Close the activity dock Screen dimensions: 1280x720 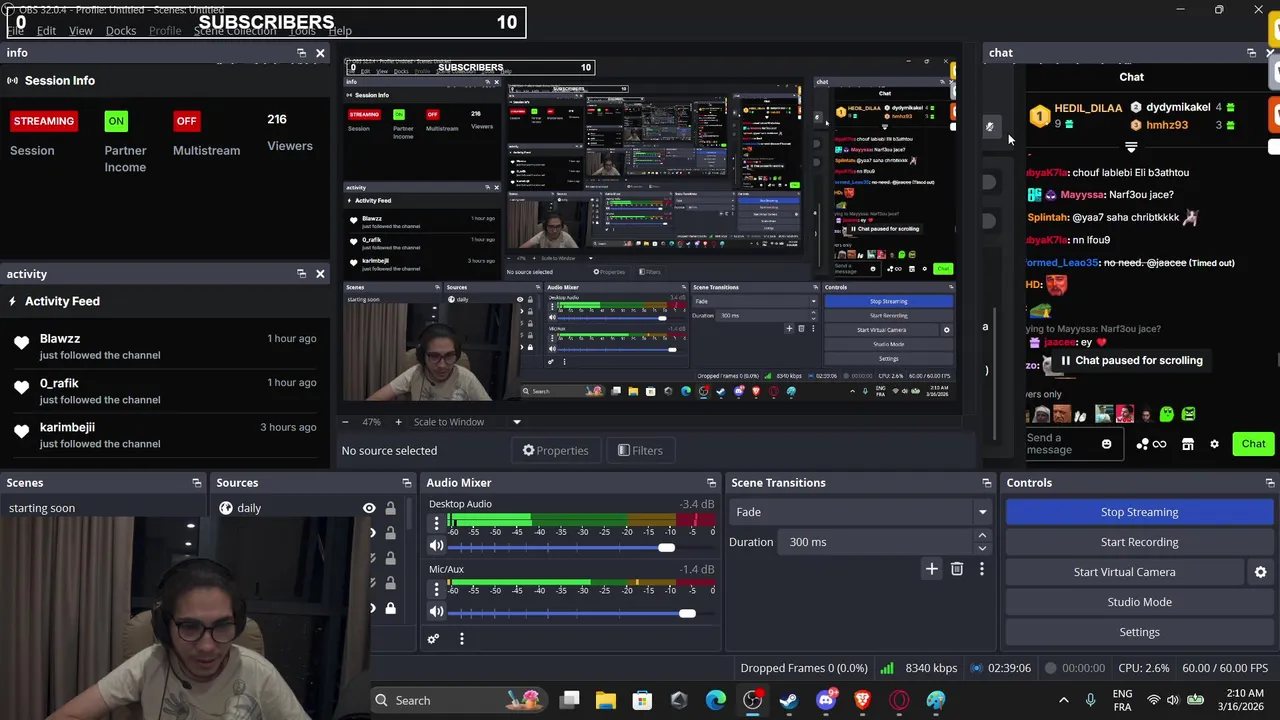(320, 274)
